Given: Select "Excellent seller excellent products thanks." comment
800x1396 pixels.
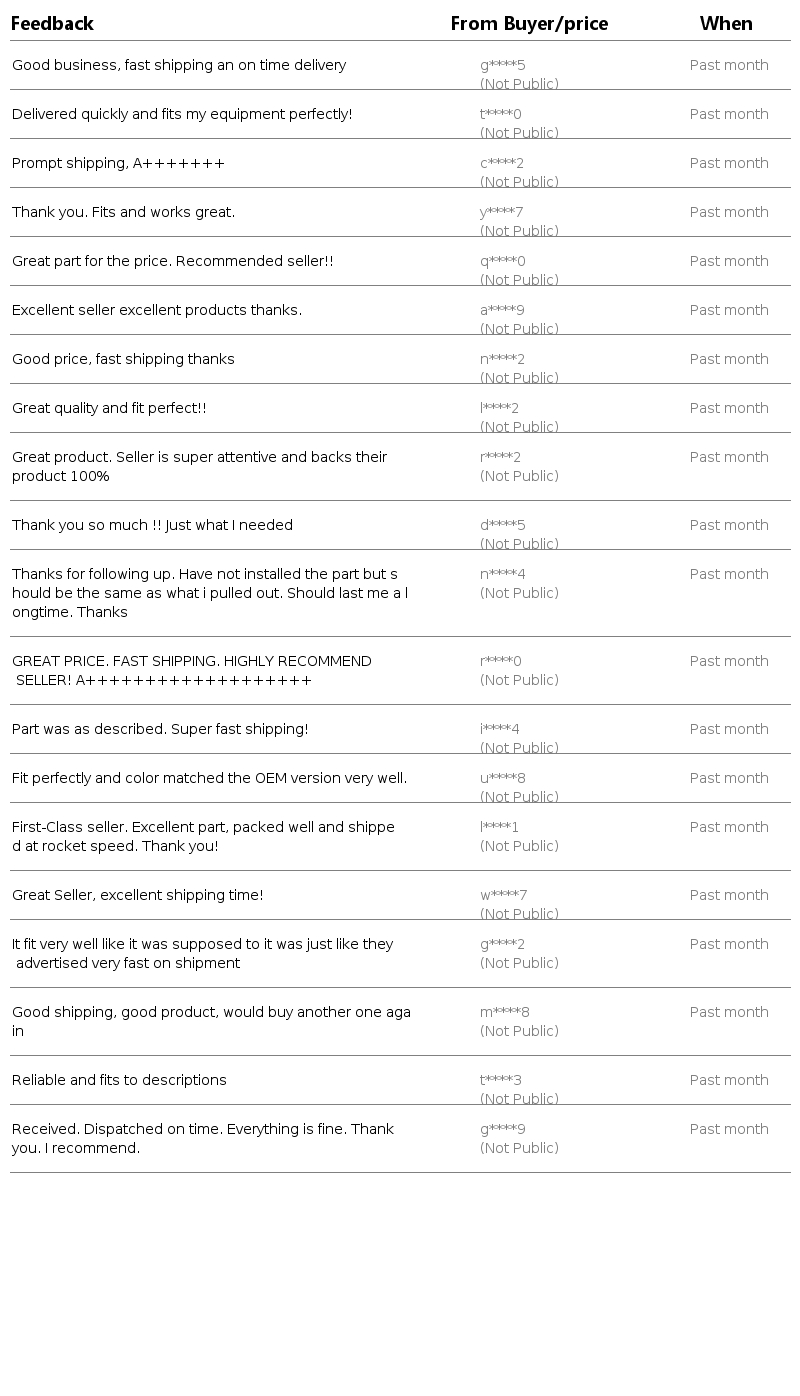Looking at the screenshot, I should point(156,311).
